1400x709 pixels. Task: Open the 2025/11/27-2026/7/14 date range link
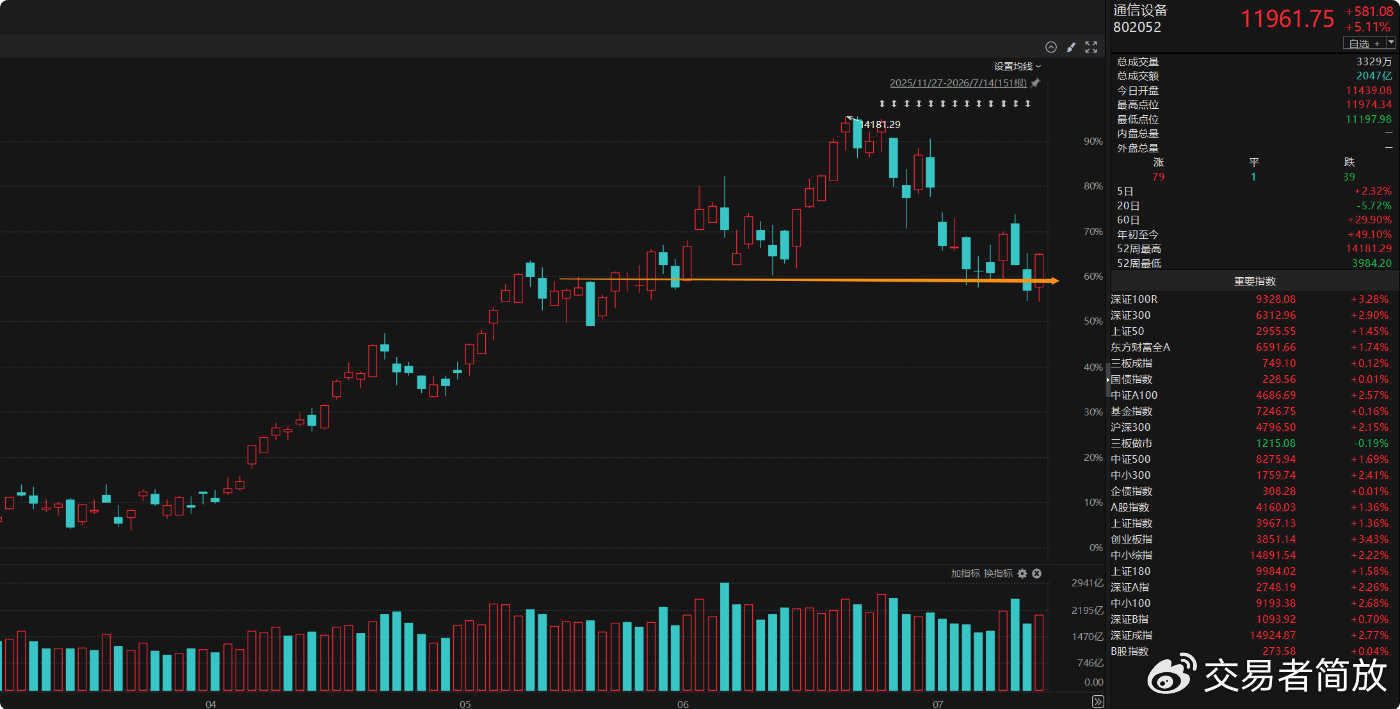[x=958, y=83]
